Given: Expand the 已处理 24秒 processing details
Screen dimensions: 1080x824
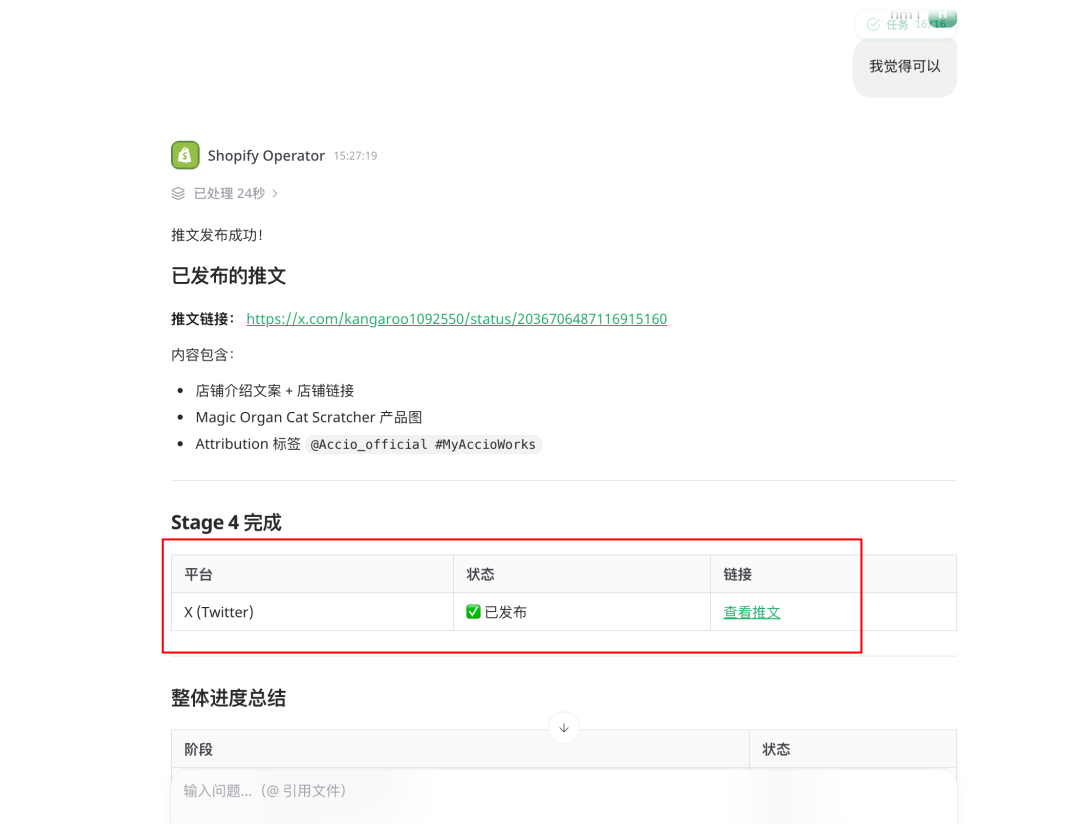Looking at the screenshot, I should click(x=230, y=193).
